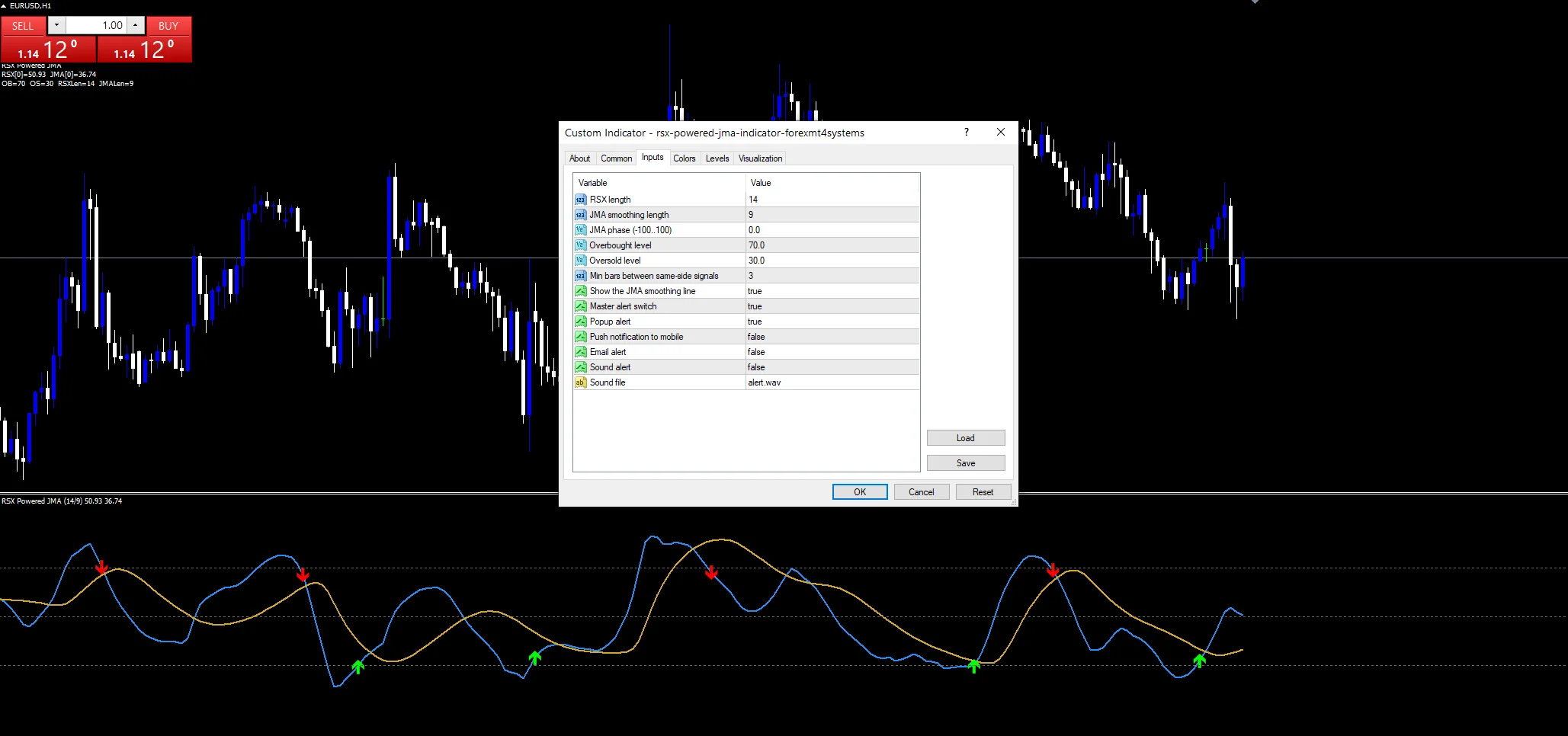Screen dimensions: 1568x736
Task: Click the Reset button
Action: coord(983,492)
